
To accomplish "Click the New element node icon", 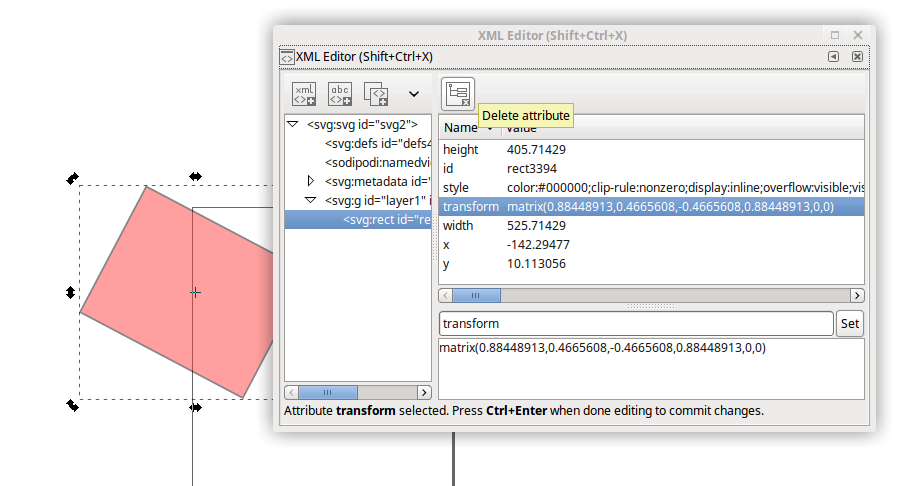I will click(304, 94).
